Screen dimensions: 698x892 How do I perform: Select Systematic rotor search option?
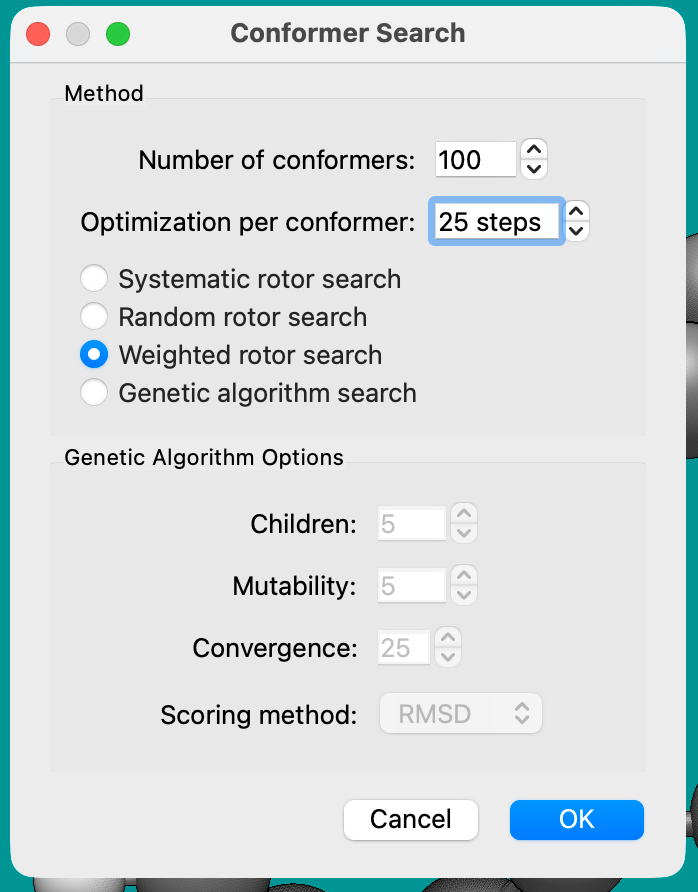pyautogui.click(x=94, y=279)
